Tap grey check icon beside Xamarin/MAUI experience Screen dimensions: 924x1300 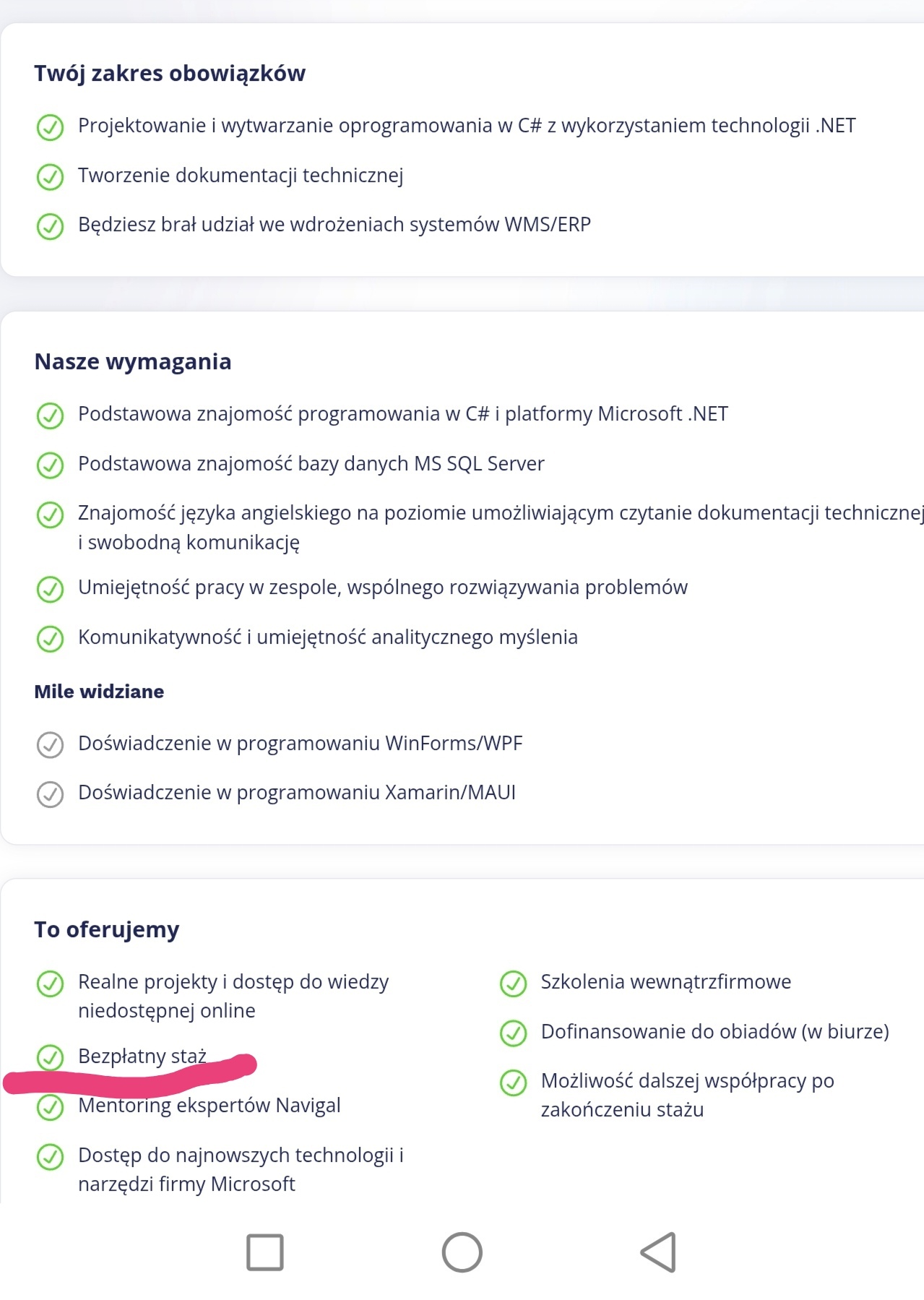pyautogui.click(x=50, y=793)
